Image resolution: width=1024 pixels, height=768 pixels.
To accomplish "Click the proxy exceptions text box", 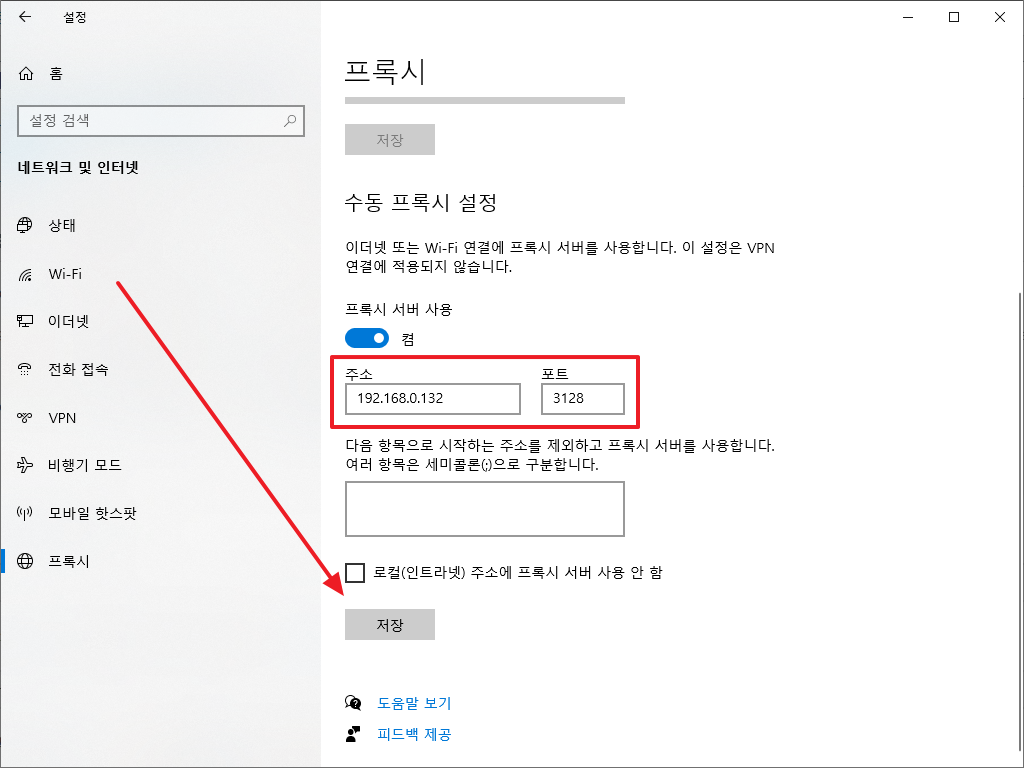I will pos(485,509).
